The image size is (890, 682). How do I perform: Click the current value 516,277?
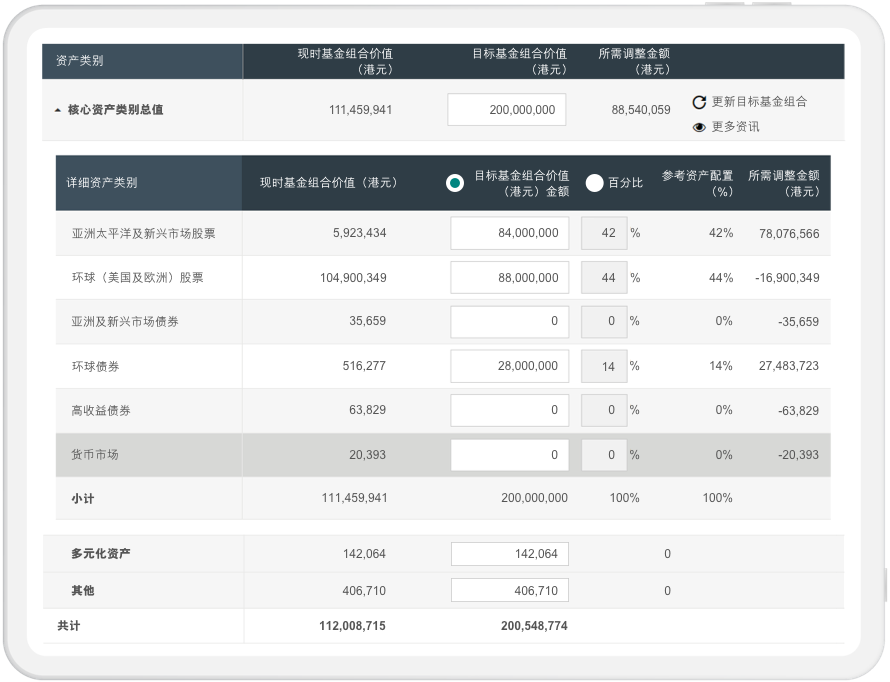pyautogui.click(x=364, y=366)
